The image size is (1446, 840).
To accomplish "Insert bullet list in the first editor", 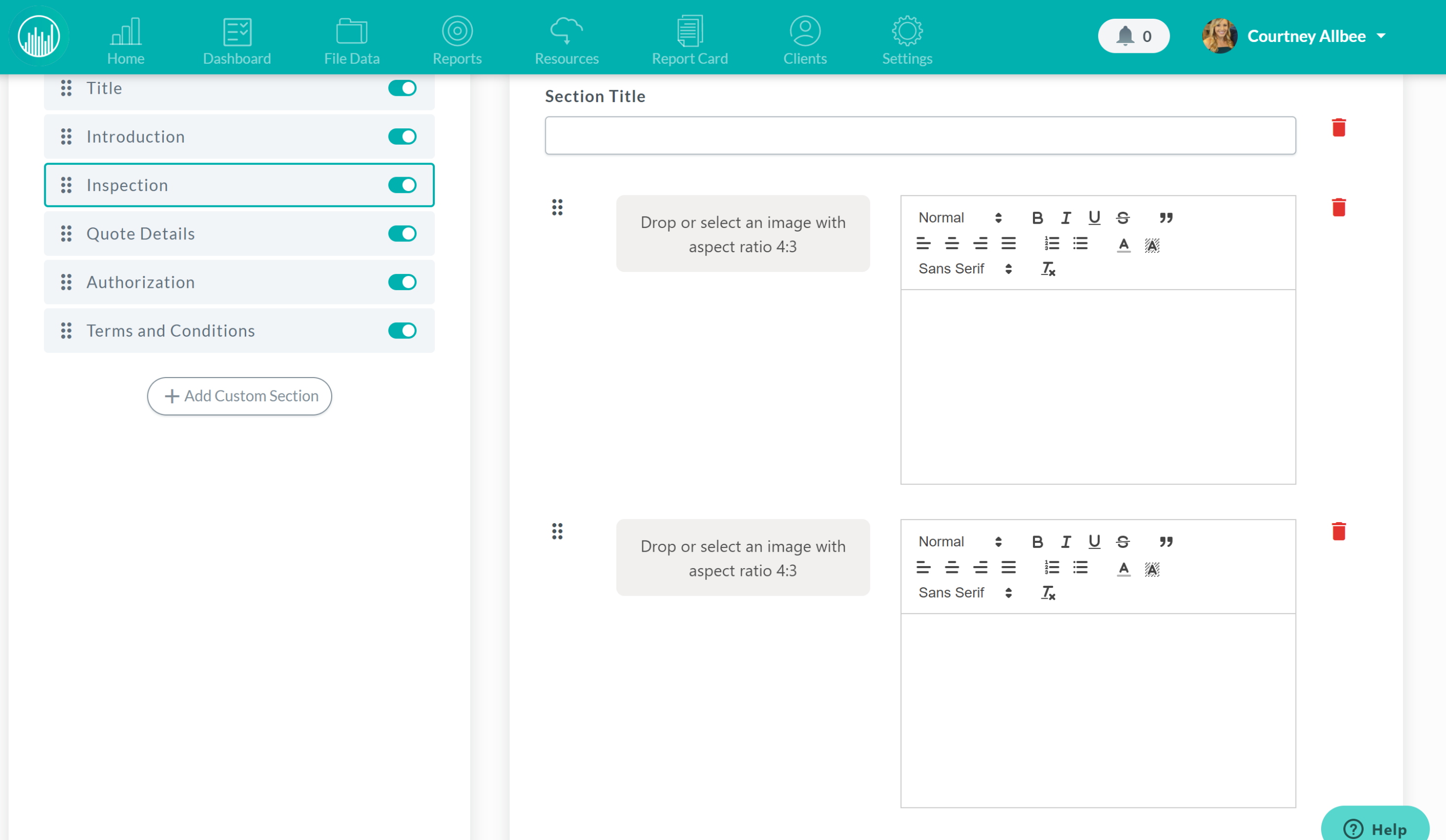I will click(1080, 244).
